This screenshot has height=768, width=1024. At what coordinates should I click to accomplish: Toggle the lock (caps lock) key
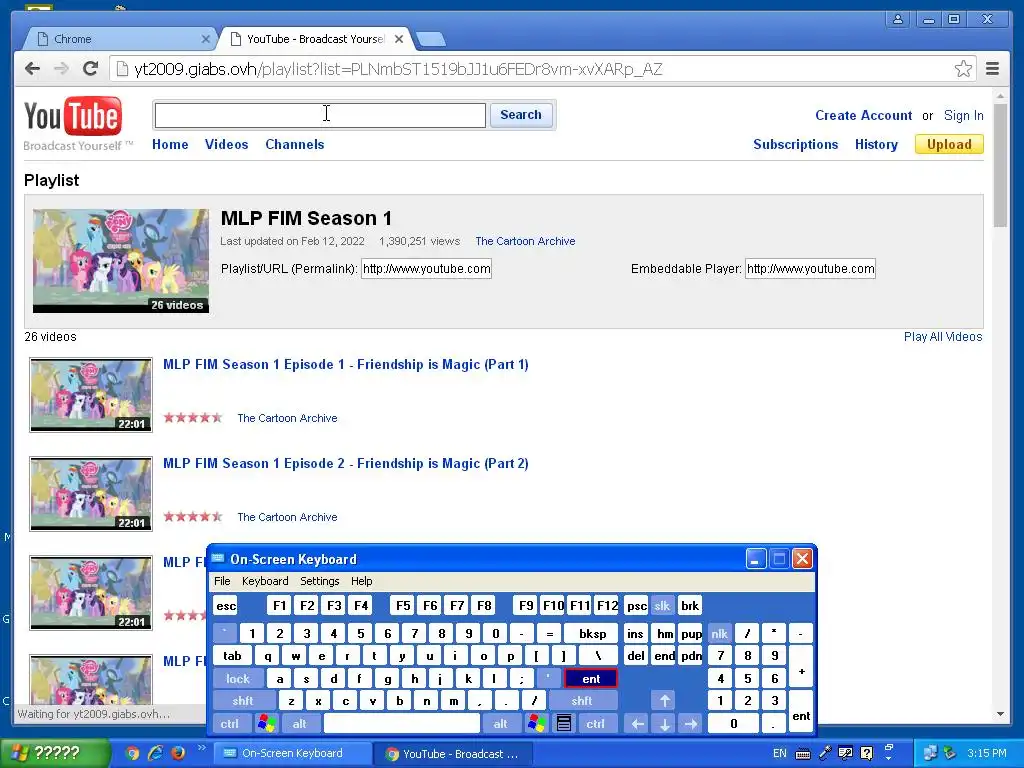[238, 679]
